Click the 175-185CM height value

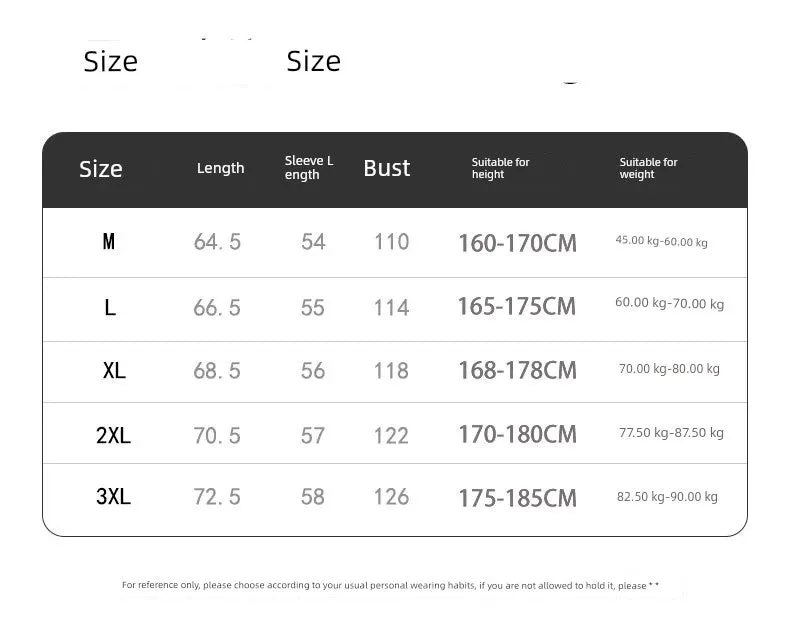pyautogui.click(x=517, y=498)
